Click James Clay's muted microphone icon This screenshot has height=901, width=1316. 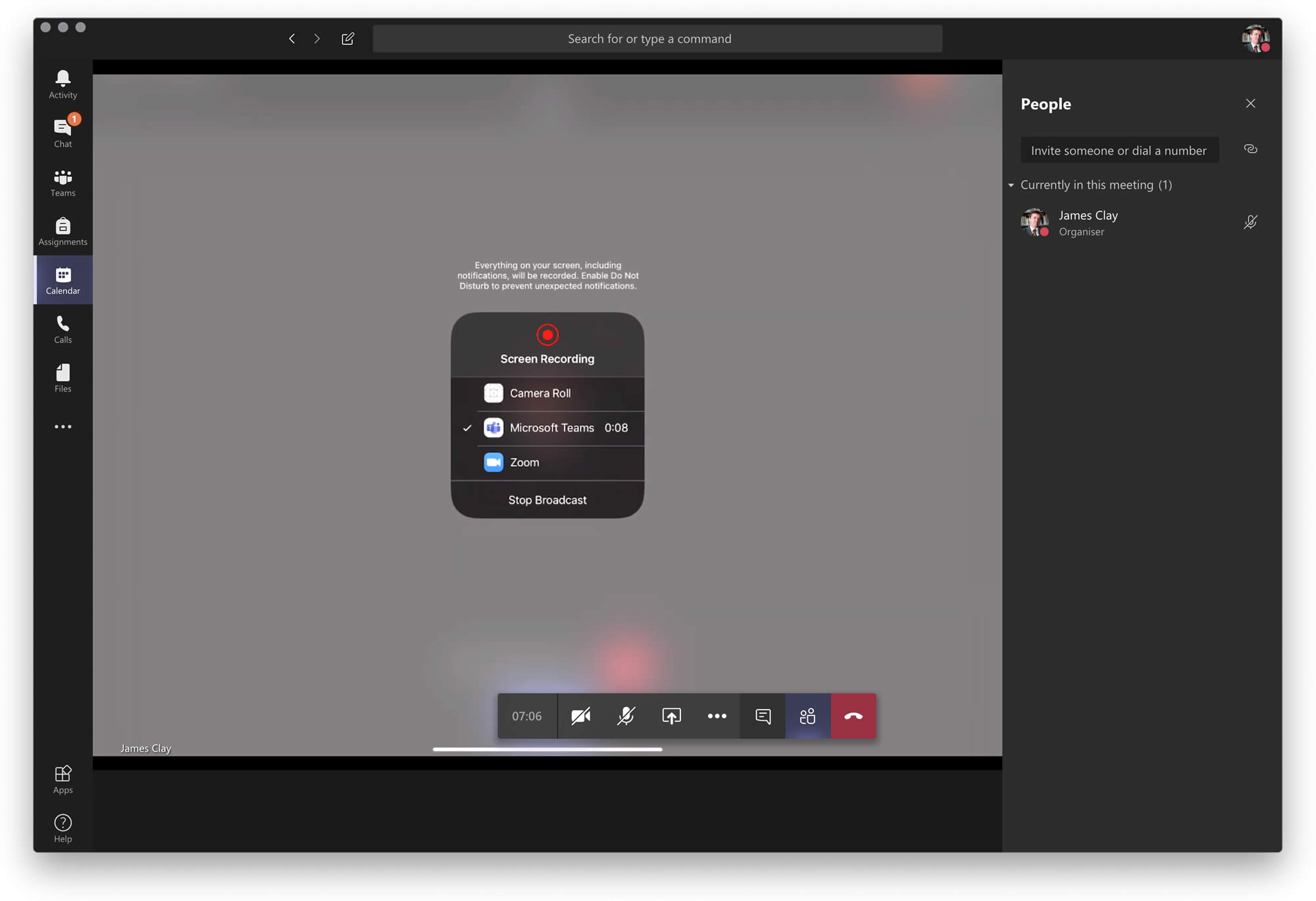pos(1250,222)
